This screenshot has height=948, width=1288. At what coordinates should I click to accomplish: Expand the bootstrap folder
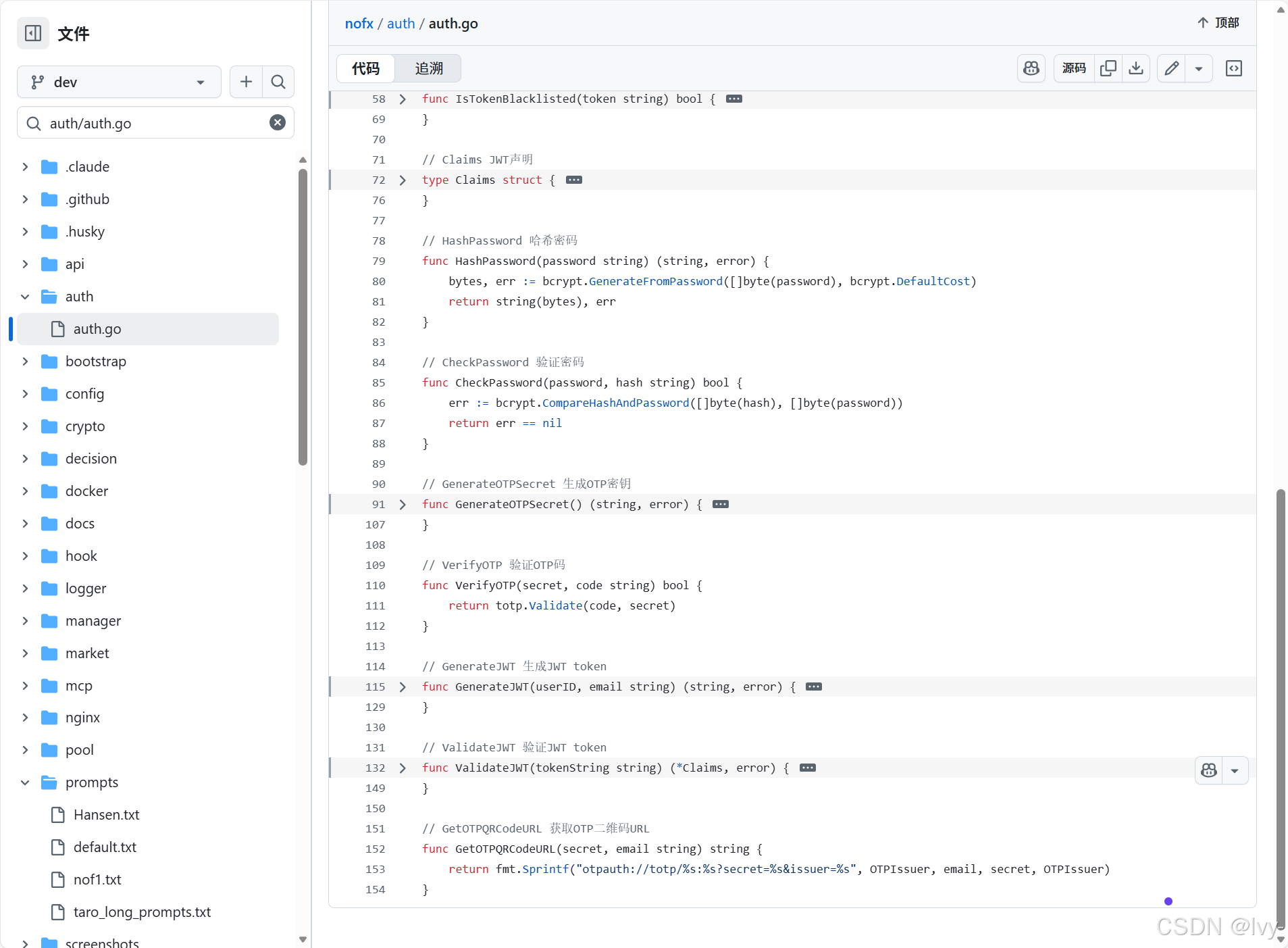25,361
